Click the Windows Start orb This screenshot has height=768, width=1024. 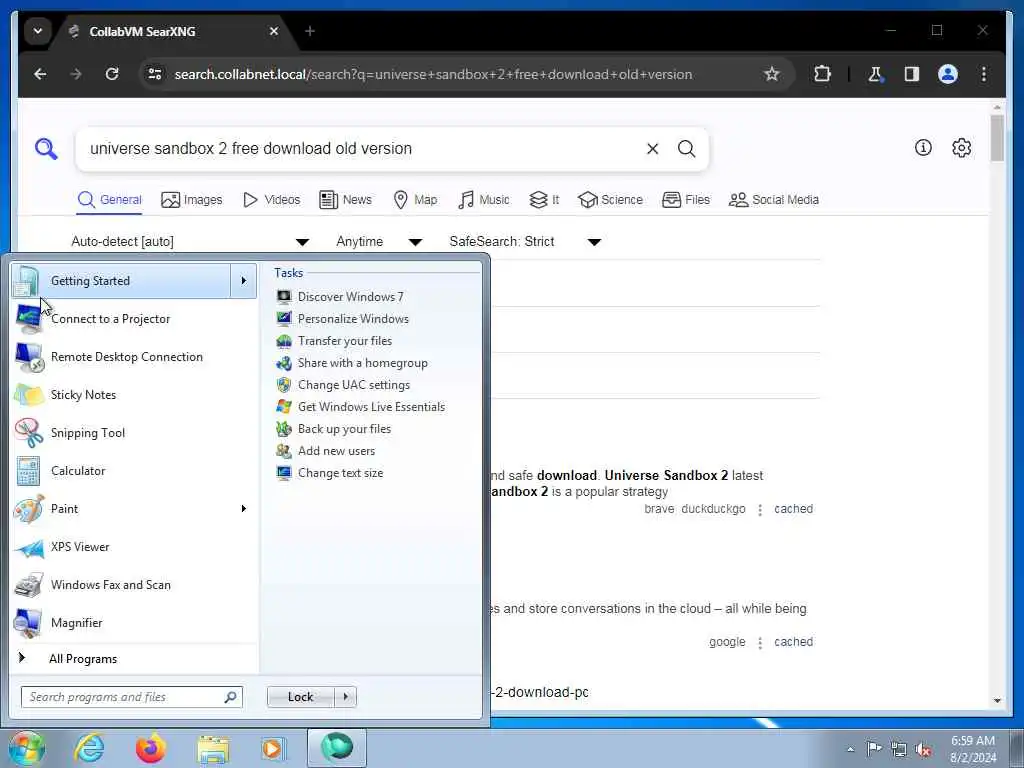click(26, 748)
